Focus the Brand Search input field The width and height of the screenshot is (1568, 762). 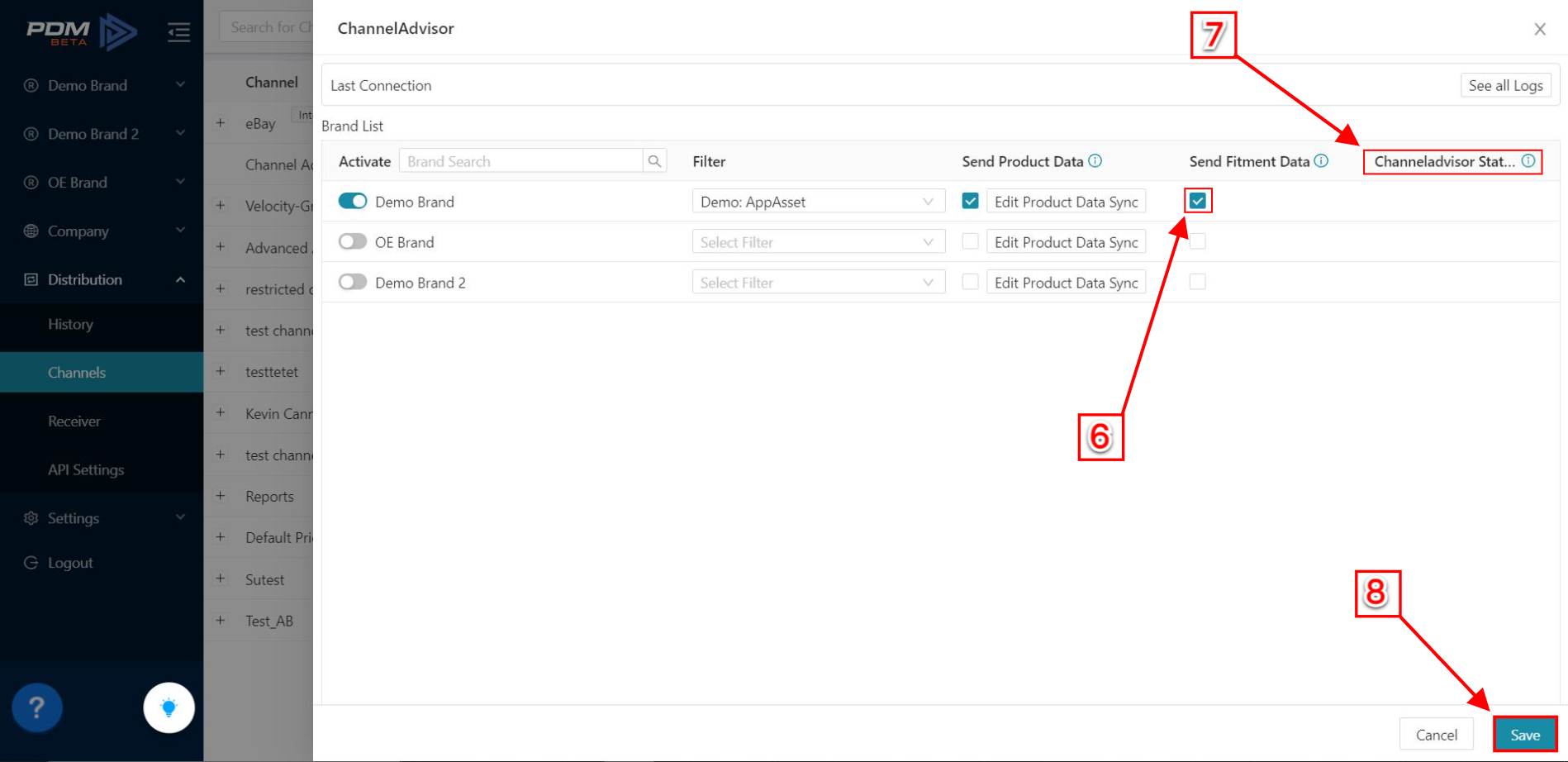521,161
